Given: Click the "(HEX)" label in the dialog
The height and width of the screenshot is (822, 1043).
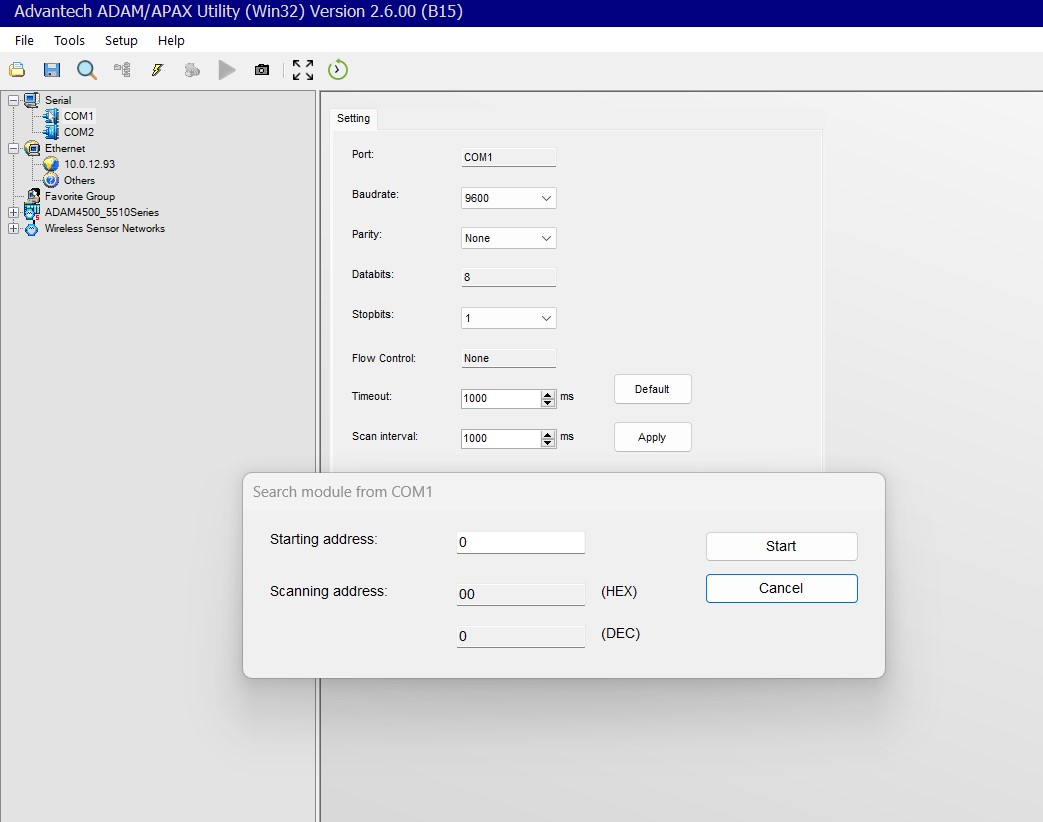Looking at the screenshot, I should (619, 592).
